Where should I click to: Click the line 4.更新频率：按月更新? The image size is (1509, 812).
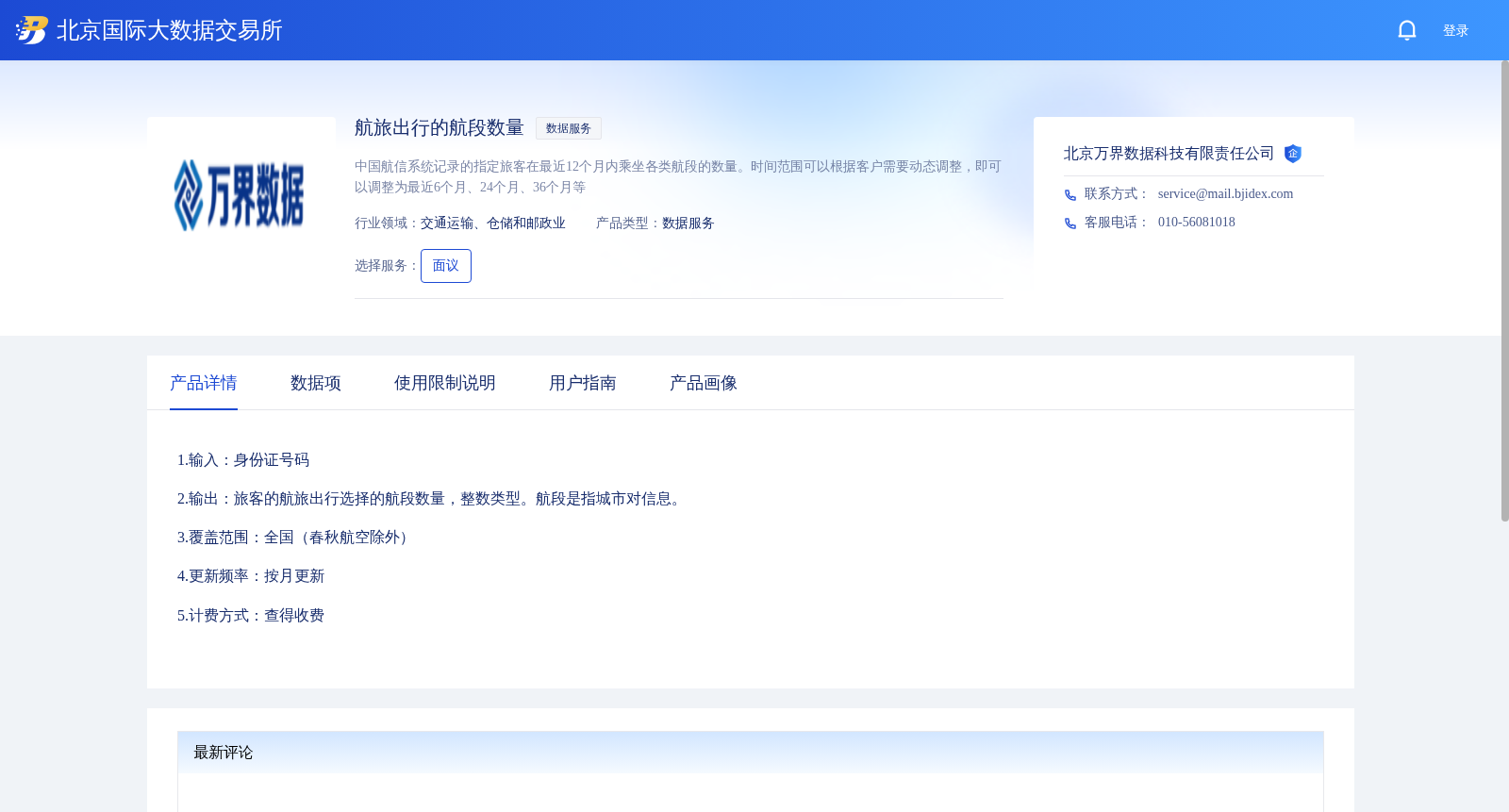251,576
